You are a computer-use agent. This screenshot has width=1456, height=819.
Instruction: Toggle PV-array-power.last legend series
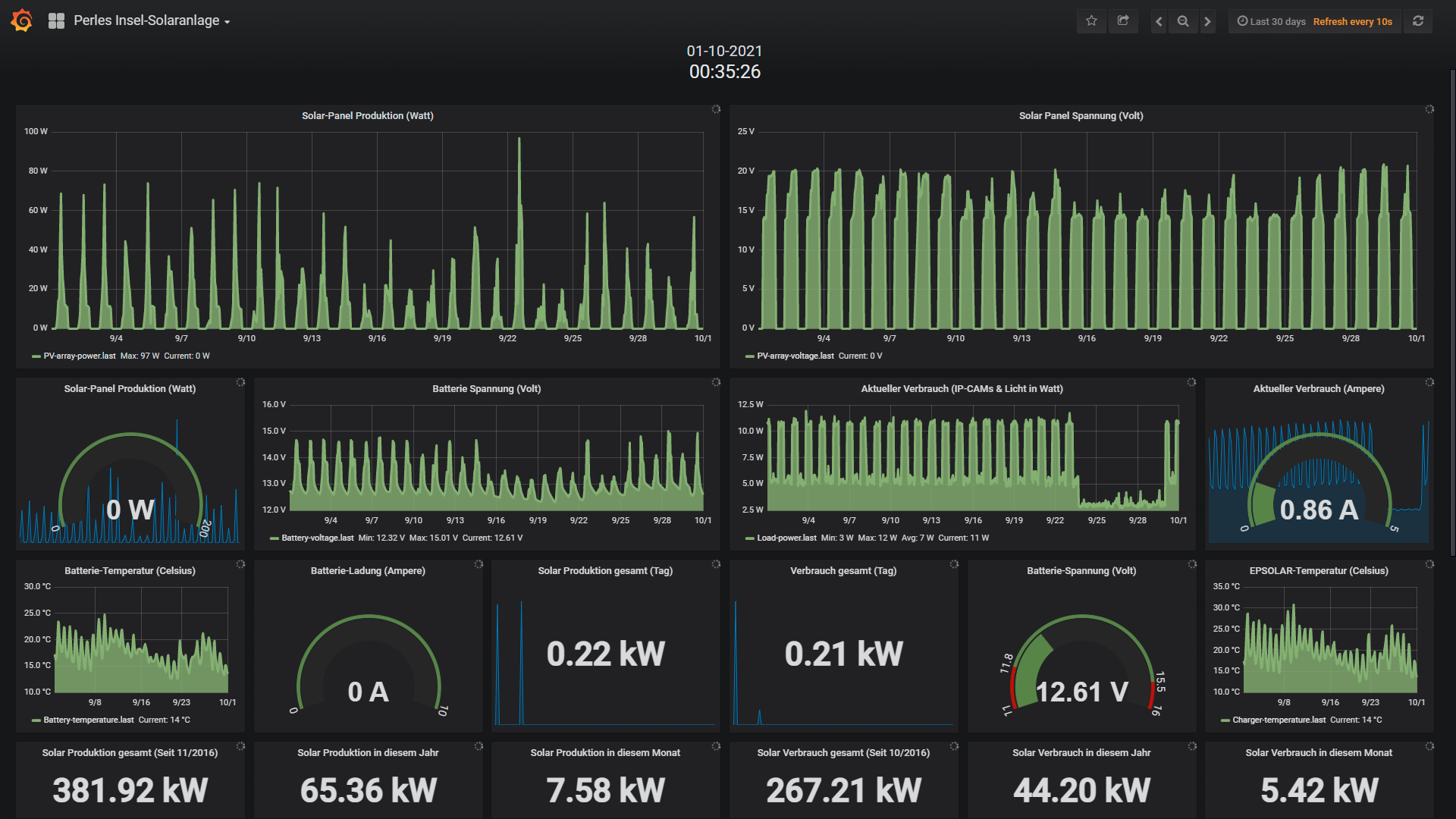[79, 356]
